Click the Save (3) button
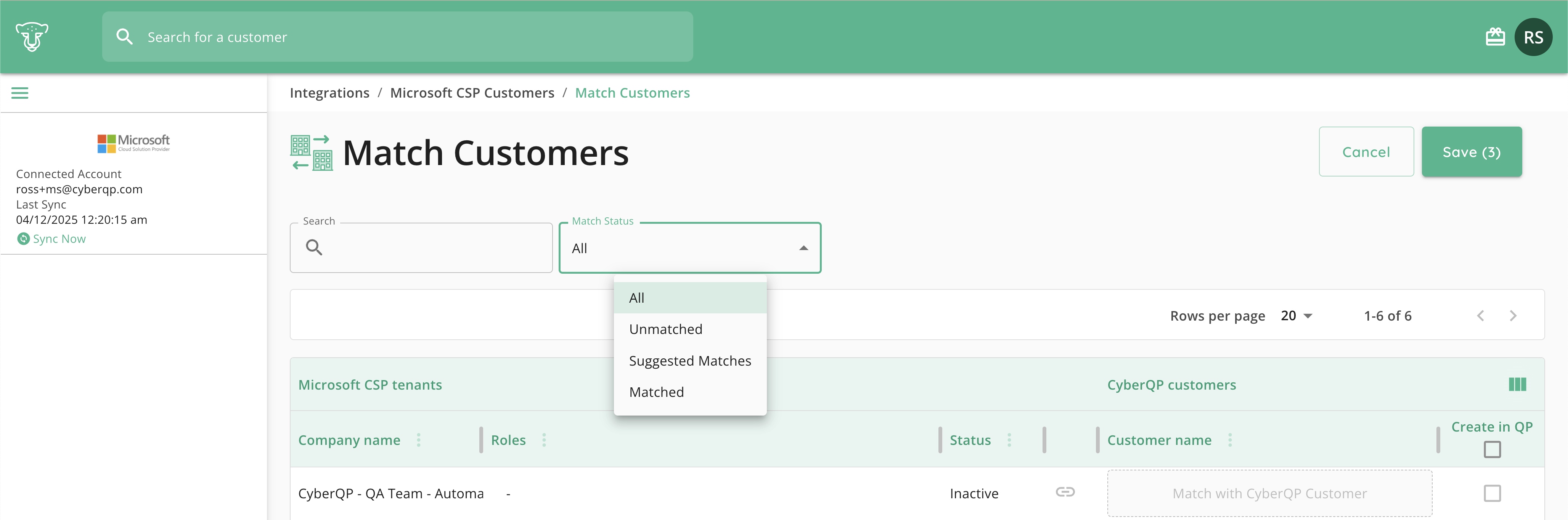Image resolution: width=1568 pixels, height=520 pixels. (x=1471, y=152)
